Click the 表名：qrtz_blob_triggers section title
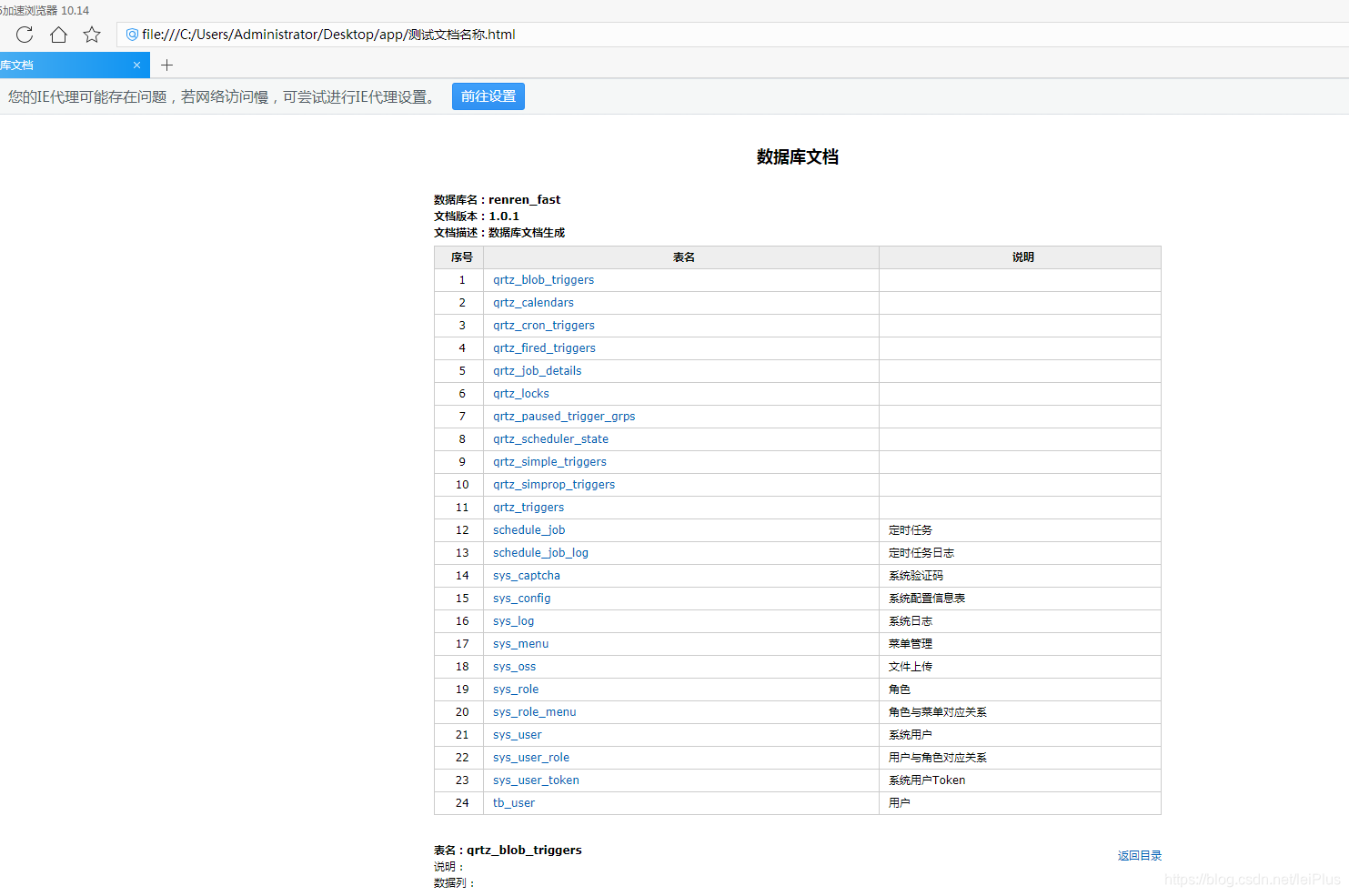This screenshot has height=896, width=1349. (x=508, y=851)
